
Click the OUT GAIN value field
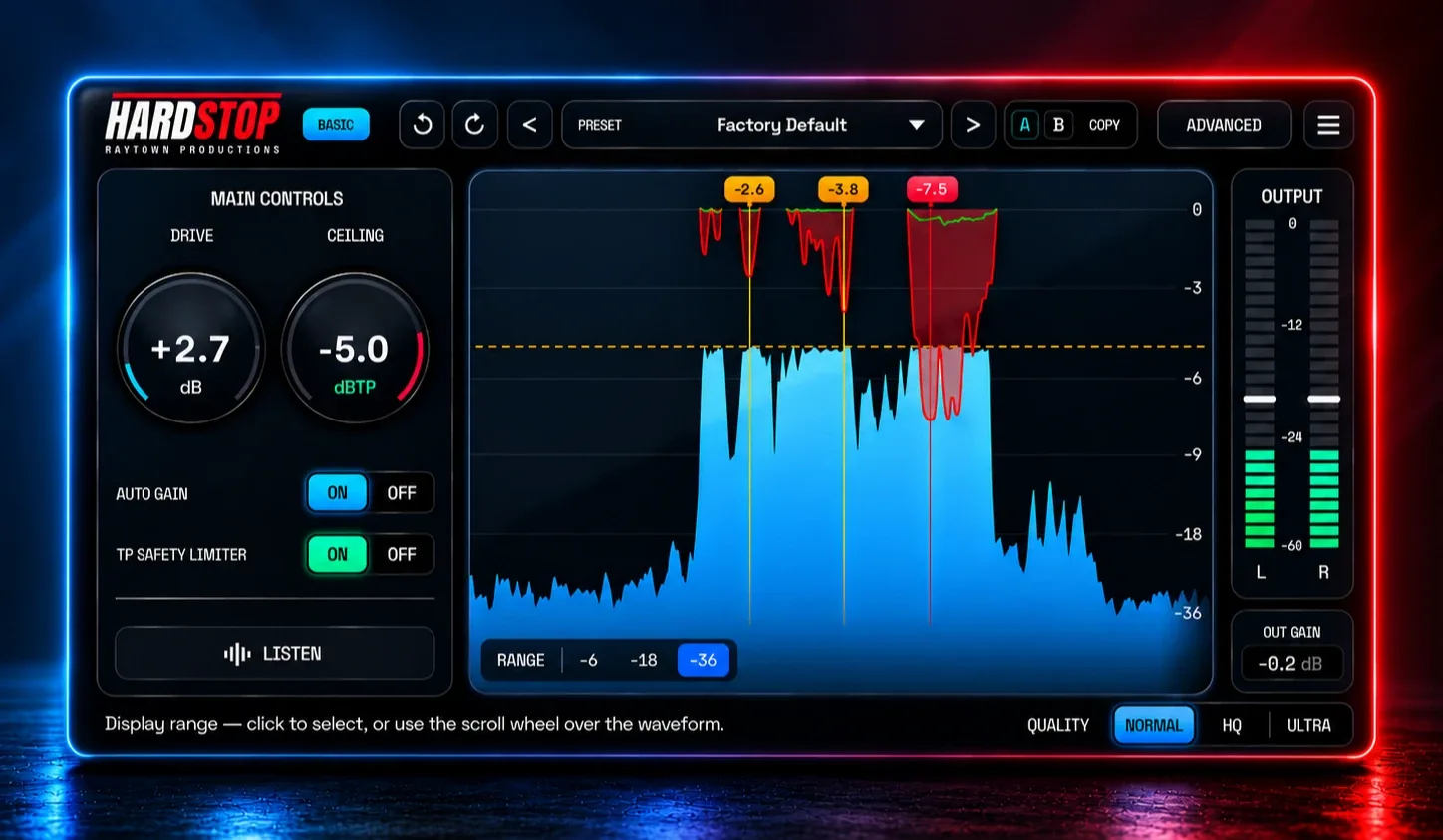pos(1292,664)
